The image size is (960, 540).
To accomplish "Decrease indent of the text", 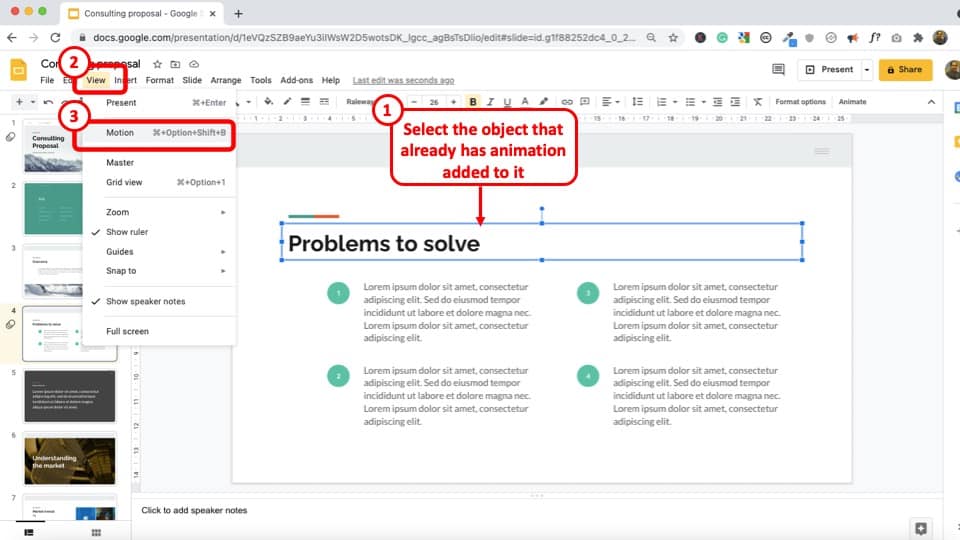I will [x=717, y=102].
